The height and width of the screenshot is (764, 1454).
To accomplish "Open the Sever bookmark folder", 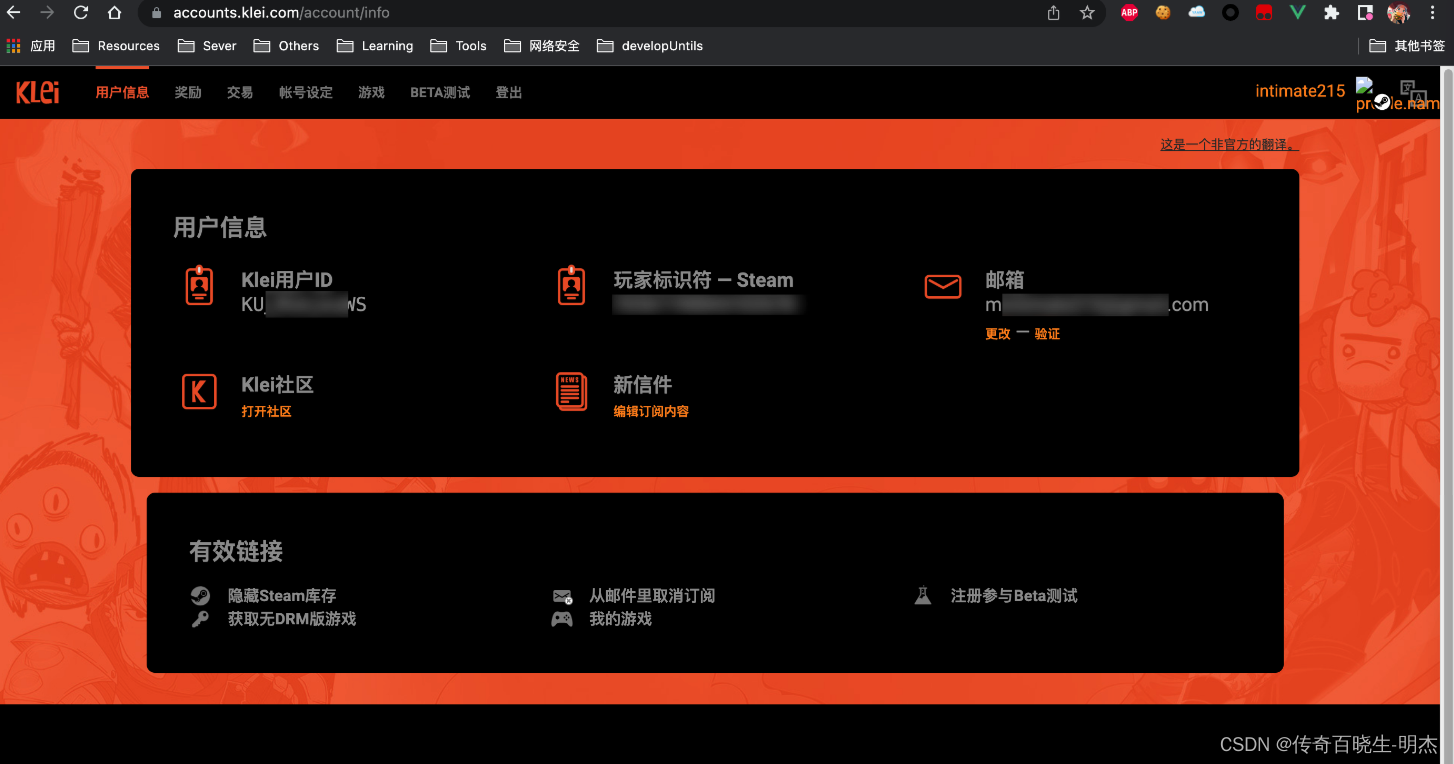I will point(207,46).
